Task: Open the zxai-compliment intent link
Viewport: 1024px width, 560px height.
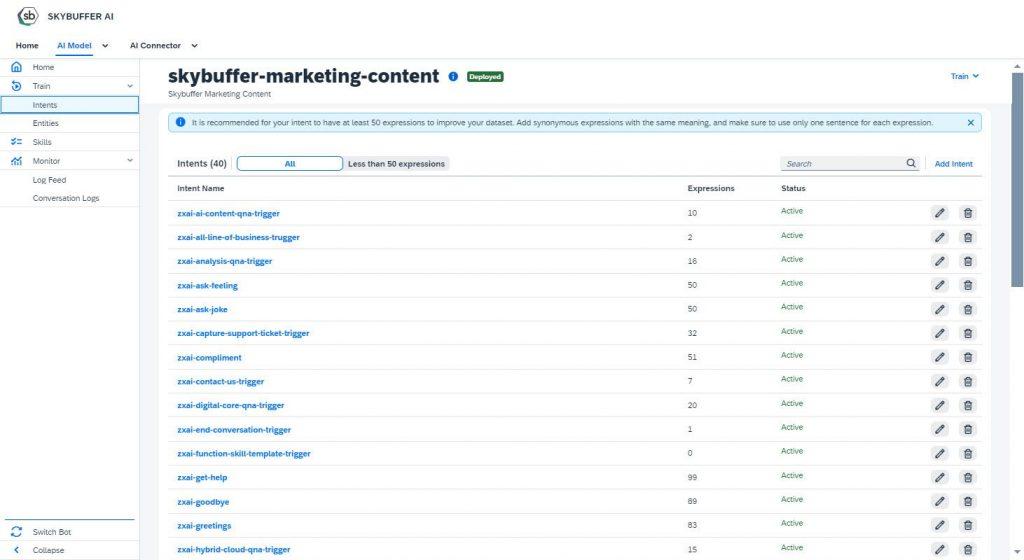Action: [210, 358]
